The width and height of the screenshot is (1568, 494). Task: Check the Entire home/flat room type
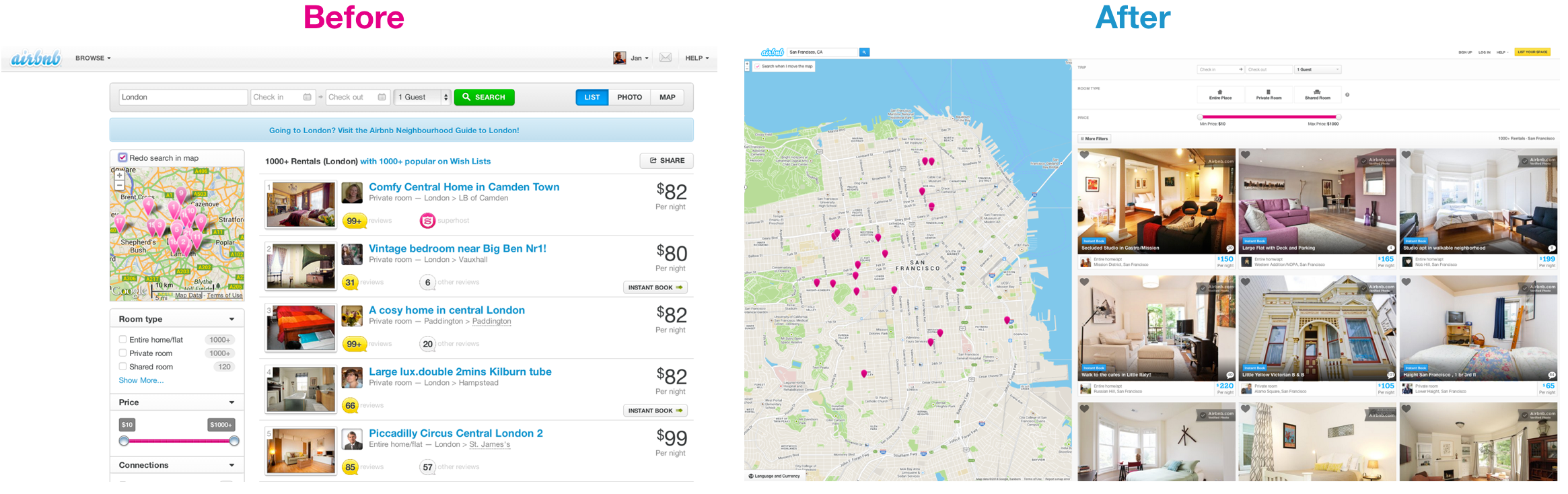point(122,340)
